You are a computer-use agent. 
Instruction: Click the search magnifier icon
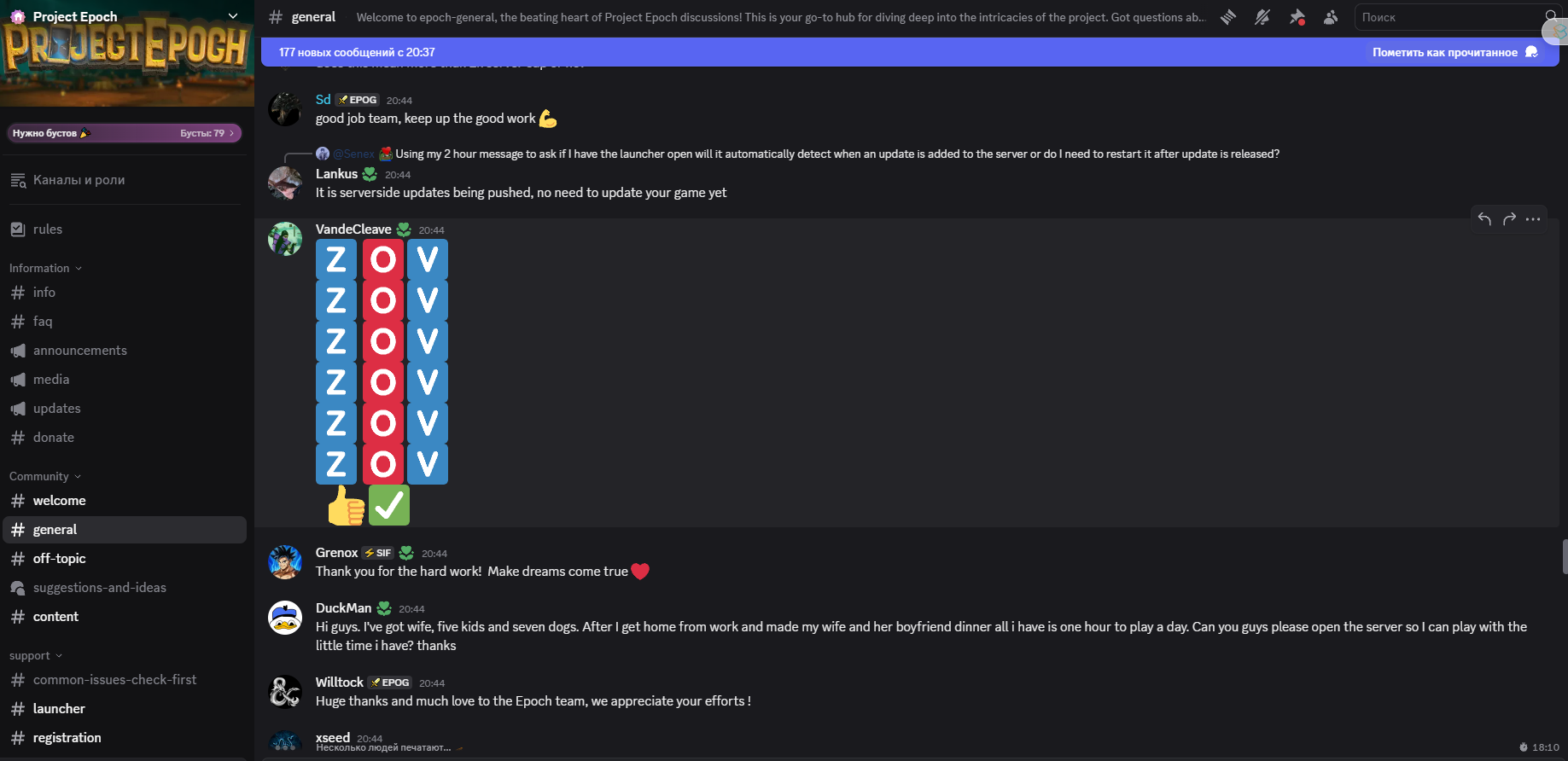click(1551, 16)
